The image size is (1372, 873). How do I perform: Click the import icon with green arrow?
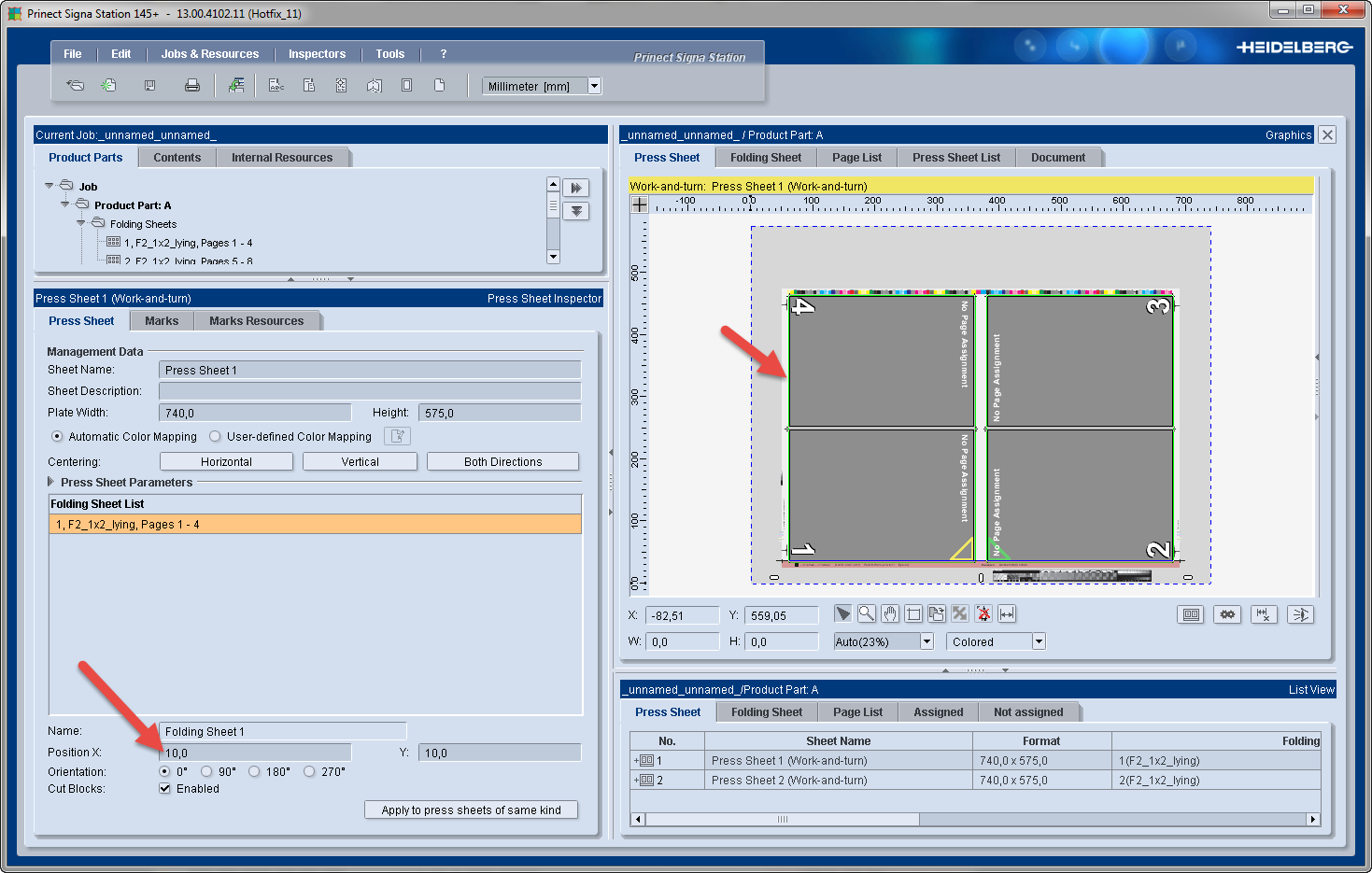click(x=236, y=85)
